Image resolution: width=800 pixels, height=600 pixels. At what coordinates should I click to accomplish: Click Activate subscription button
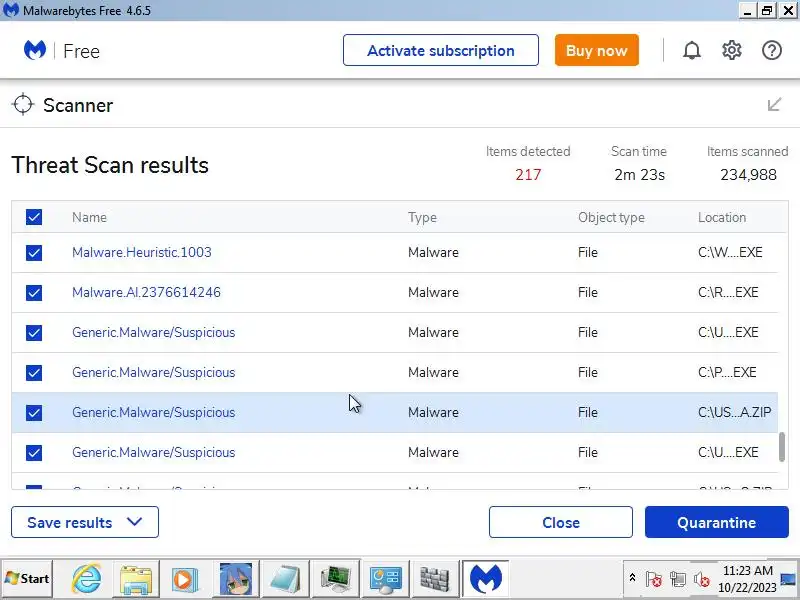(x=441, y=51)
